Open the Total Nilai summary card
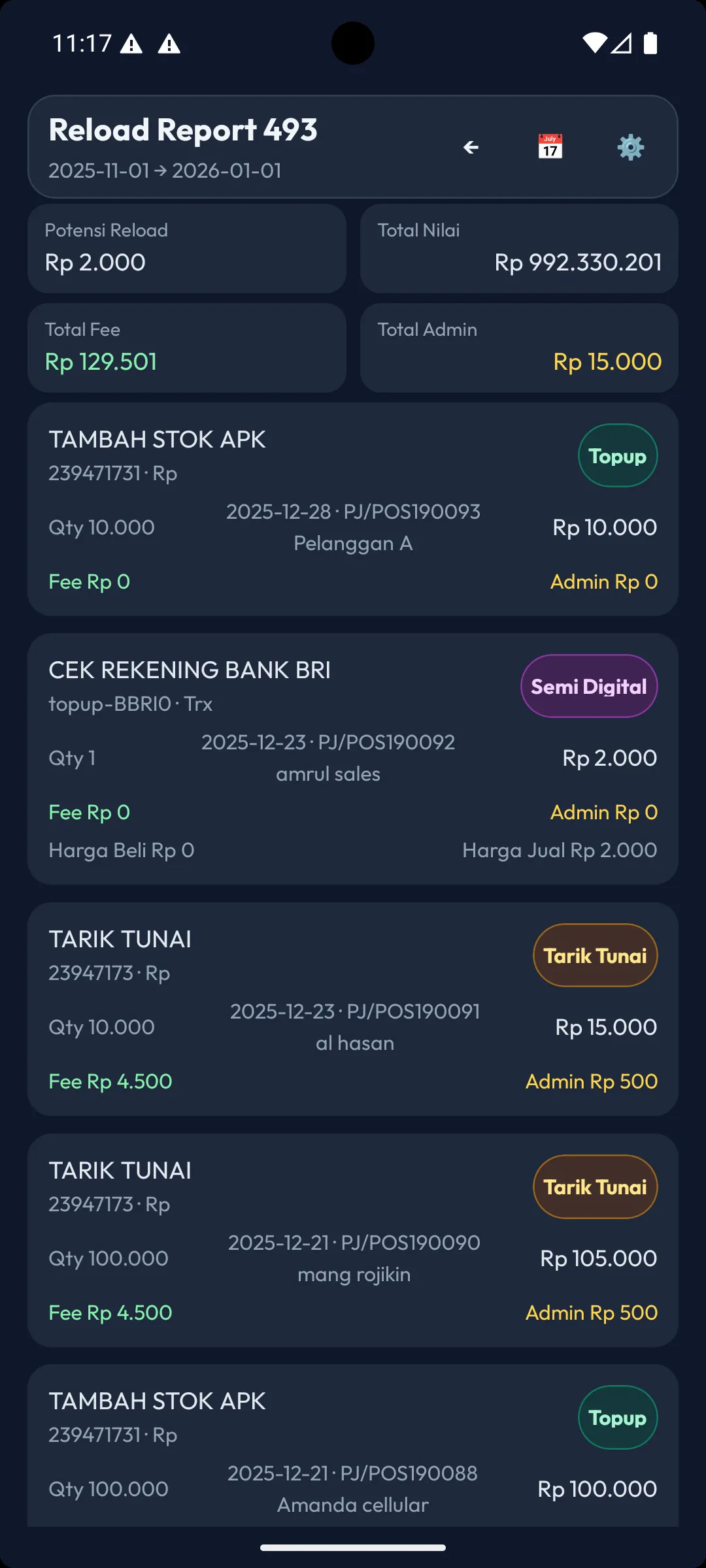The width and height of the screenshot is (706, 1568). click(x=519, y=248)
